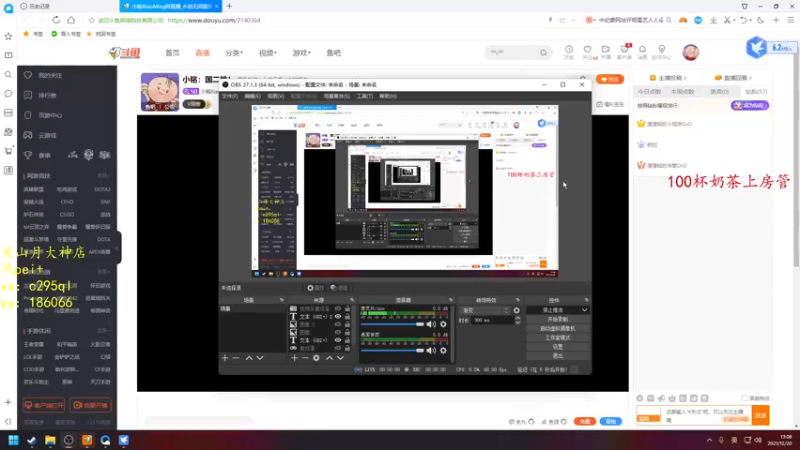Expand 分类 dropdown in Douyu navigation

pyautogui.click(x=234, y=53)
